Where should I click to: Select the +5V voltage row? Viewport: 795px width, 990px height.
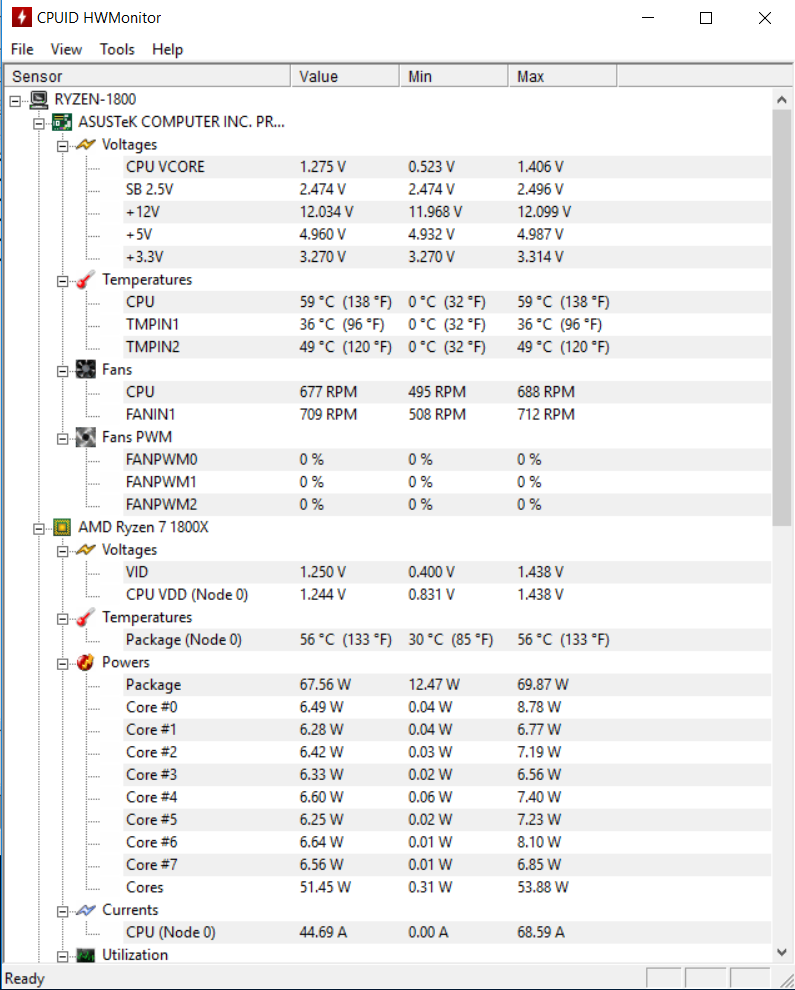click(x=447, y=234)
